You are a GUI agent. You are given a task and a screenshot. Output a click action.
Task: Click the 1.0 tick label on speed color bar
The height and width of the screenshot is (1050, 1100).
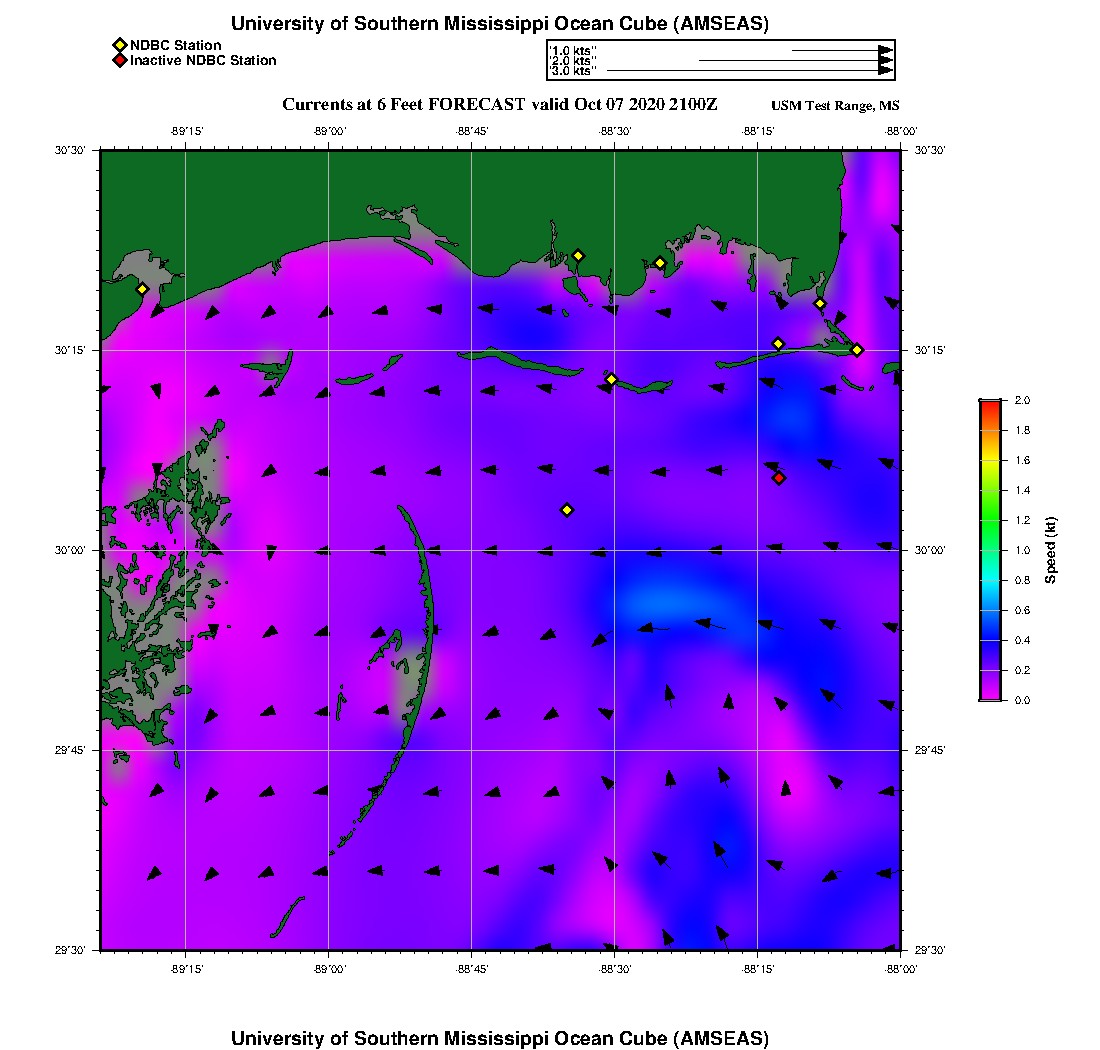pyautogui.click(x=1024, y=550)
